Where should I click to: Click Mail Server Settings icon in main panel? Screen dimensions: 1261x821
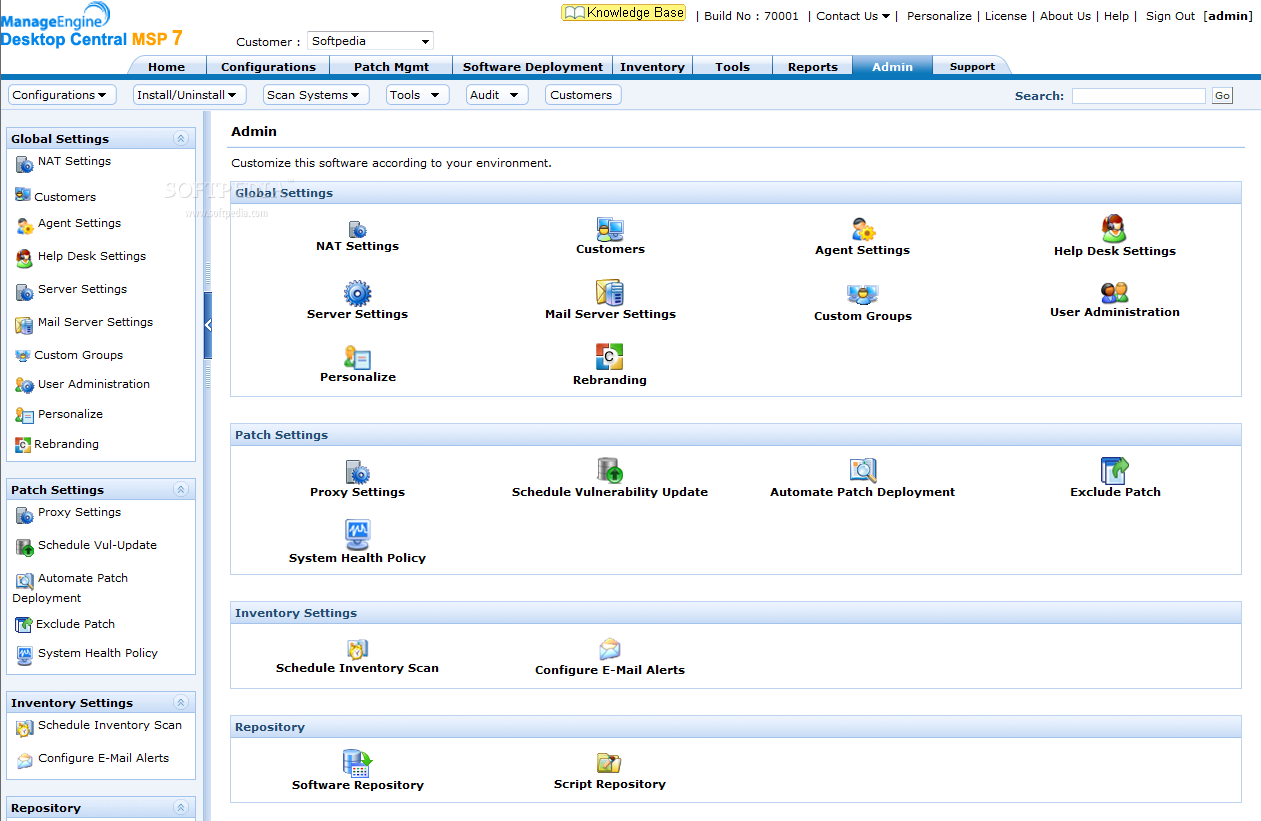click(610, 293)
